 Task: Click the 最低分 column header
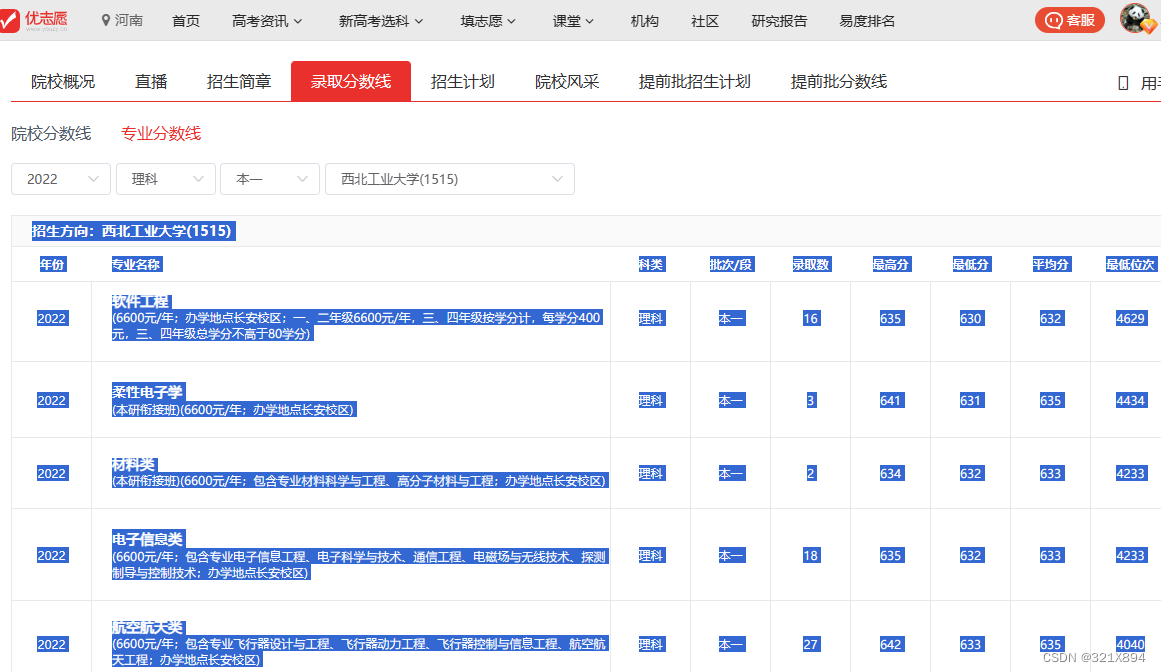[971, 264]
